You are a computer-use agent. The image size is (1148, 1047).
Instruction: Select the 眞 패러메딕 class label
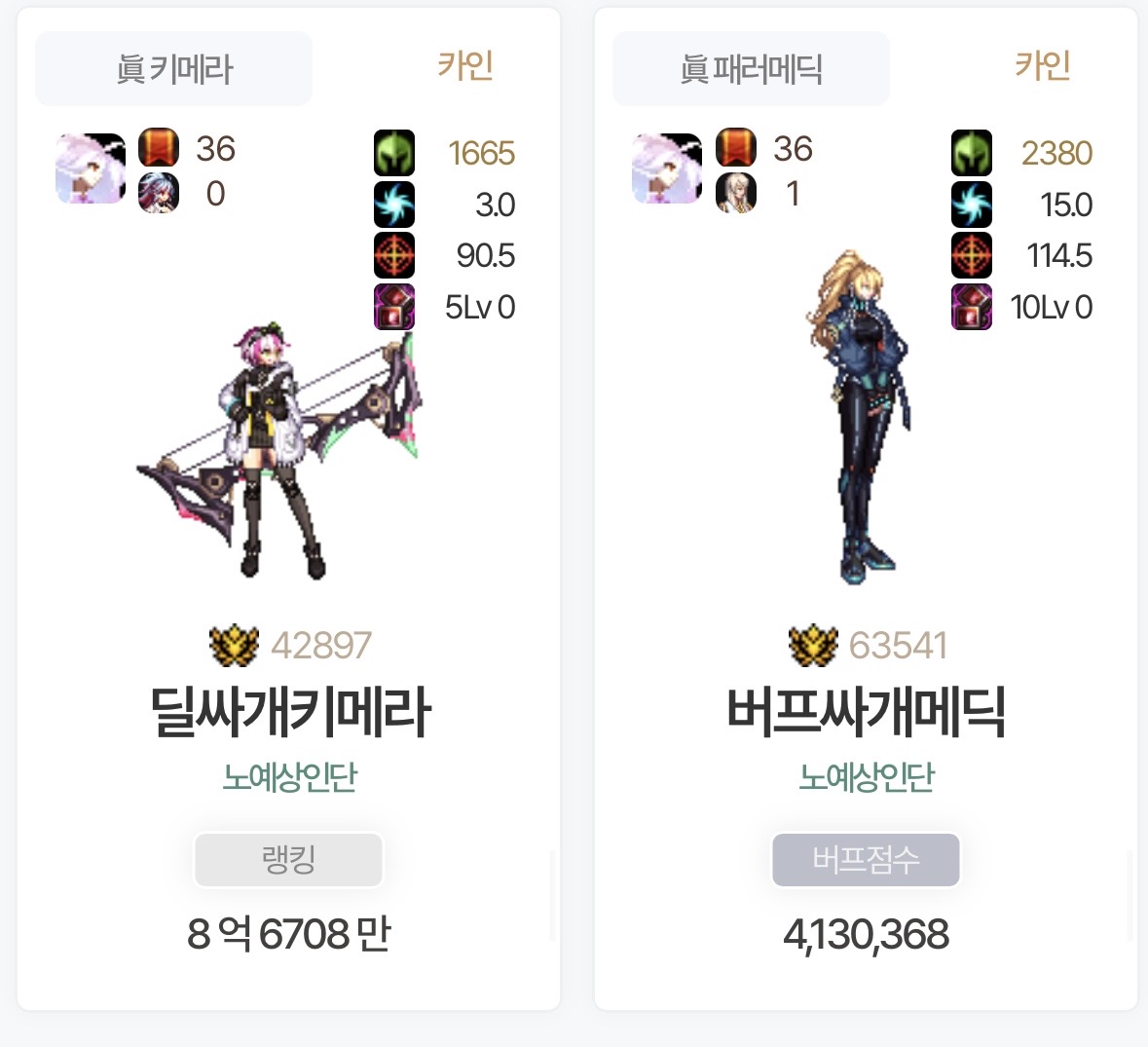tap(751, 69)
